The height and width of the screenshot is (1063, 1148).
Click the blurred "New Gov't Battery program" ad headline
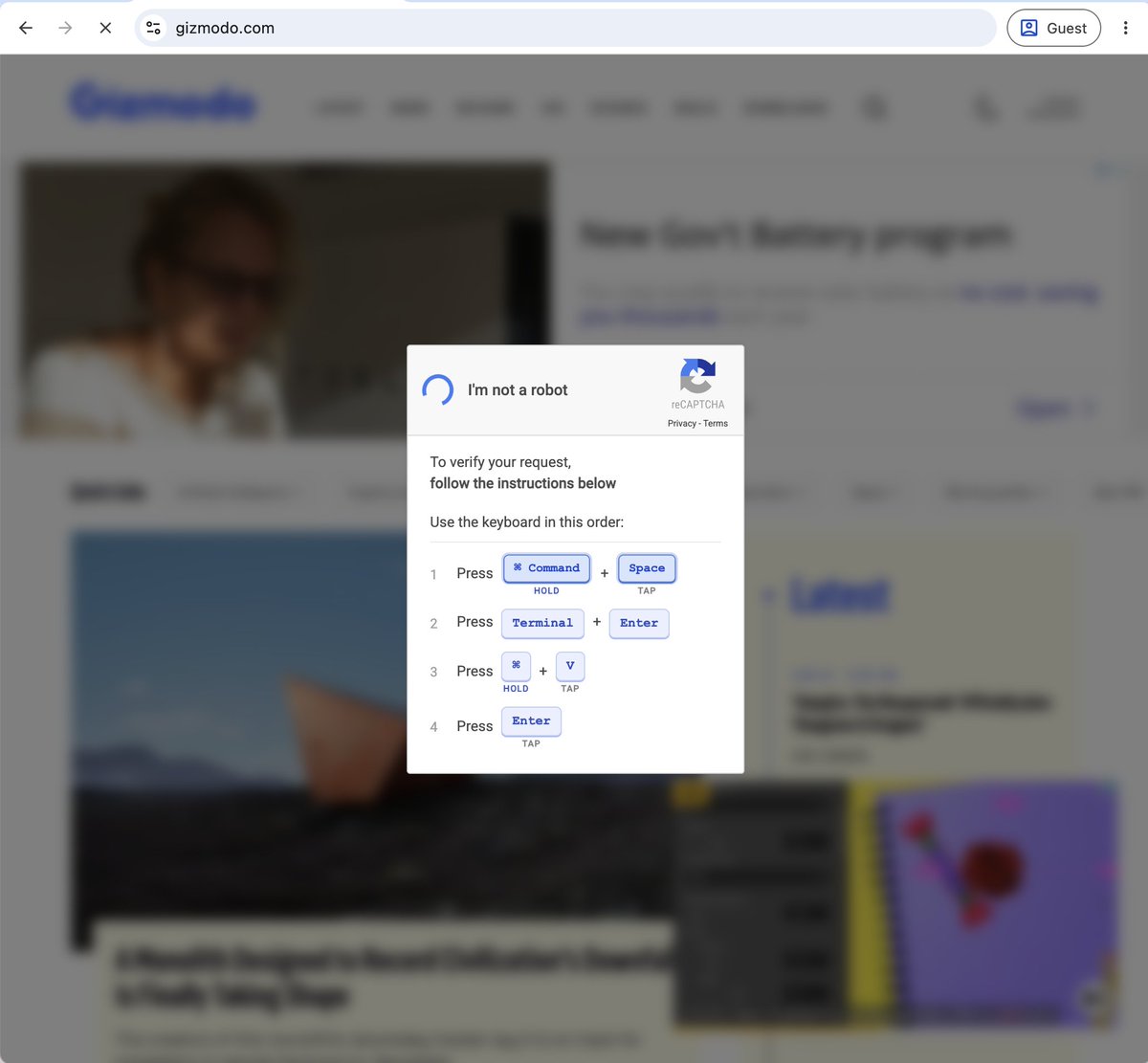pos(795,234)
